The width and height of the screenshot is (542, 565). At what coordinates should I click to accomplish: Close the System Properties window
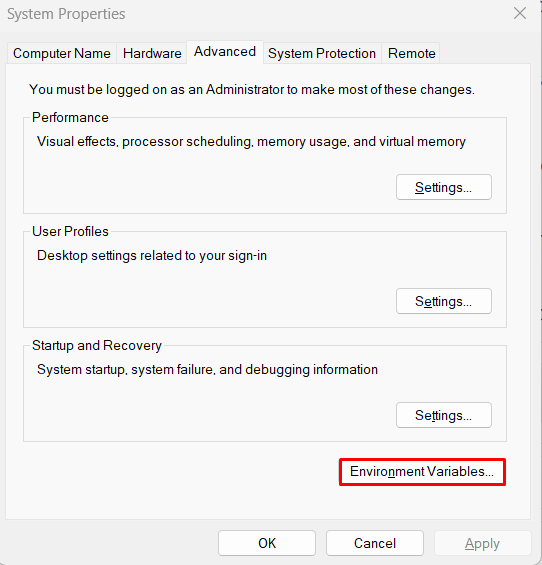tap(520, 14)
